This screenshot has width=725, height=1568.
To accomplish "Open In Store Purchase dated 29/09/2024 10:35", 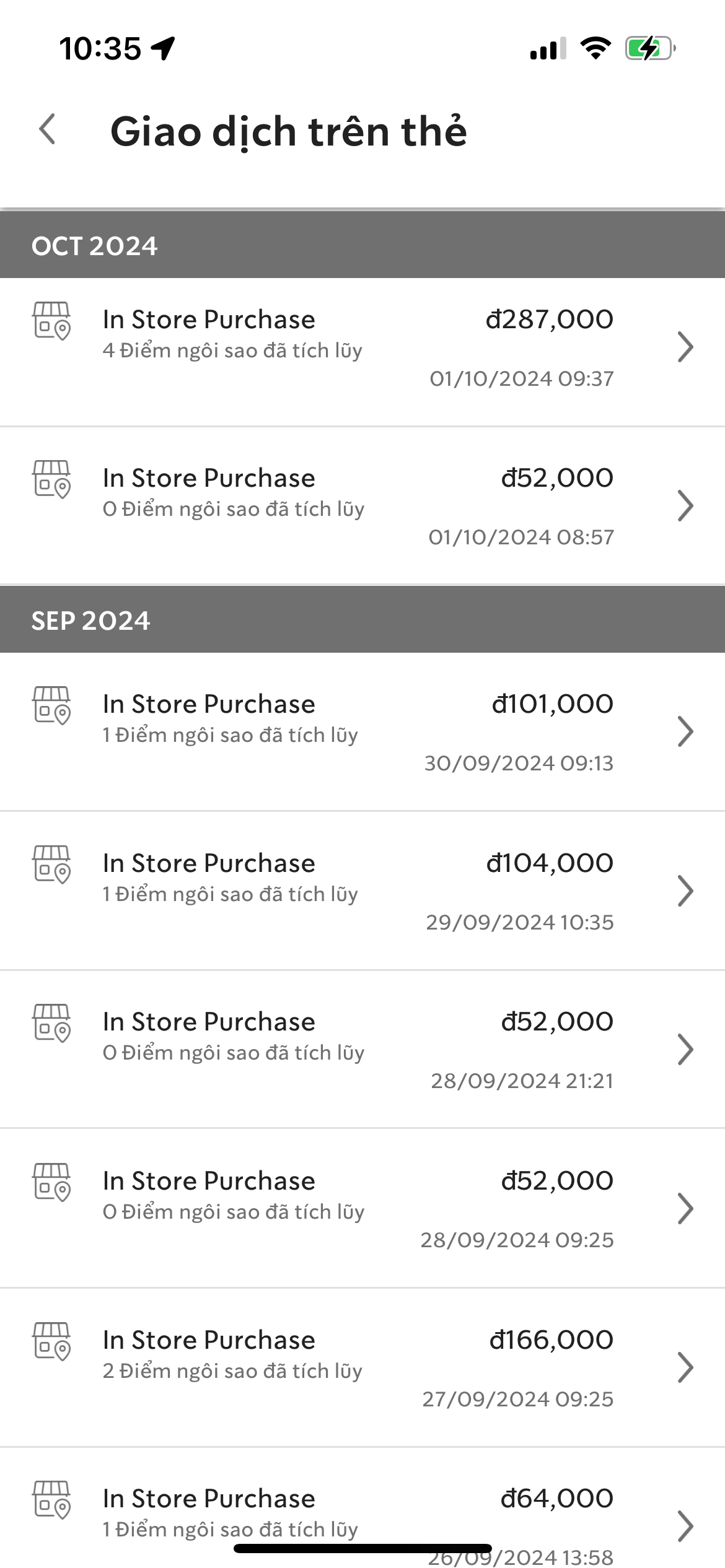I will click(209, 863).
